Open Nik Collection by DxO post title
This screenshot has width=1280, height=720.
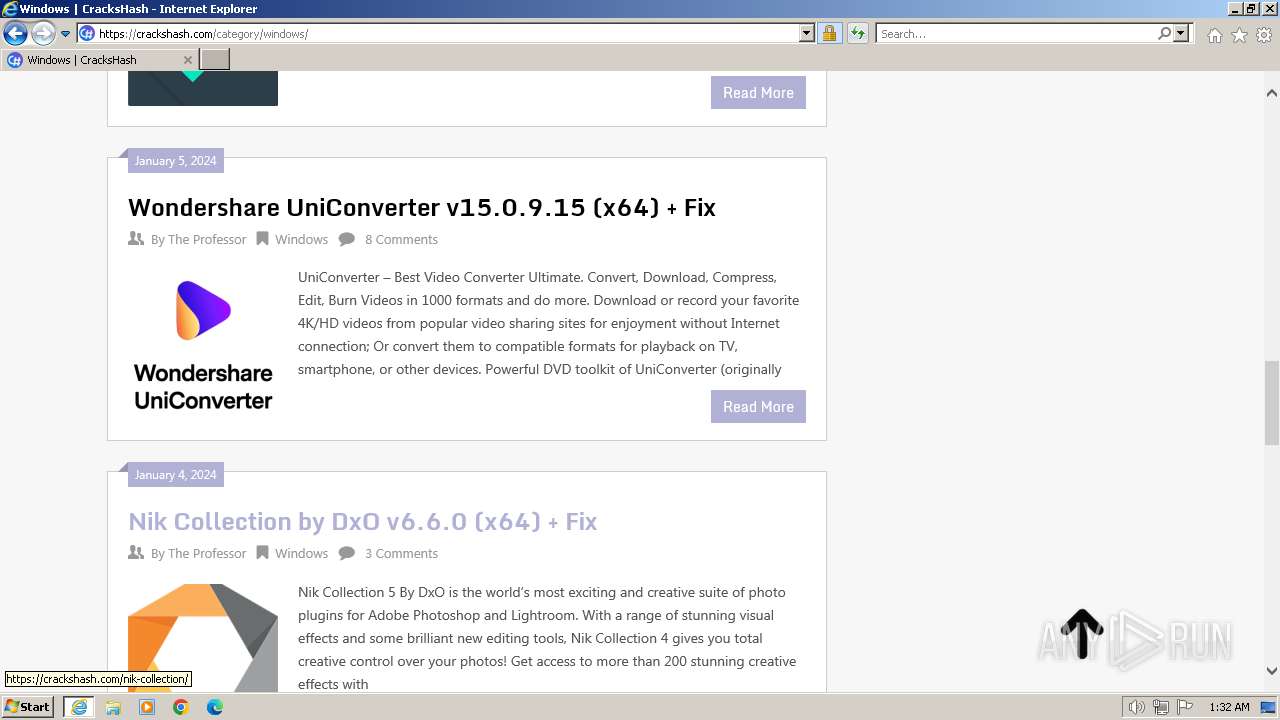[x=363, y=521]
